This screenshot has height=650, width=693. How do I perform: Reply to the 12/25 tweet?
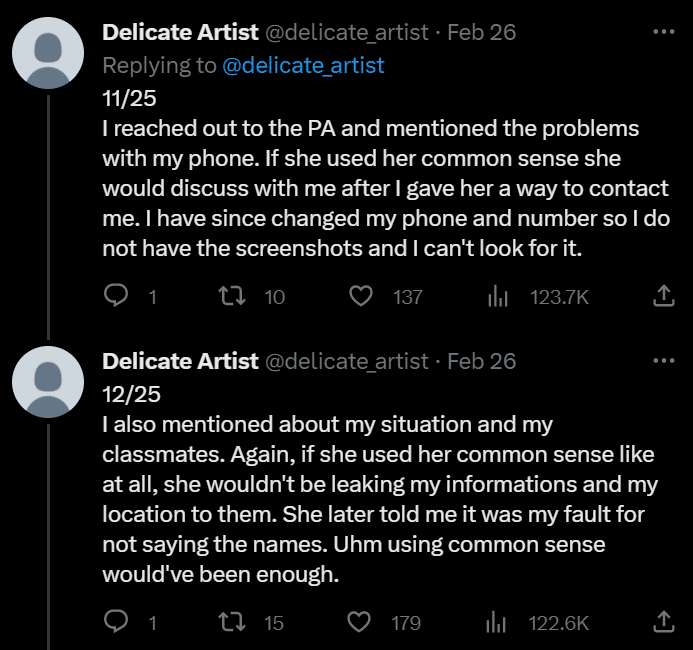coord(116,622)
